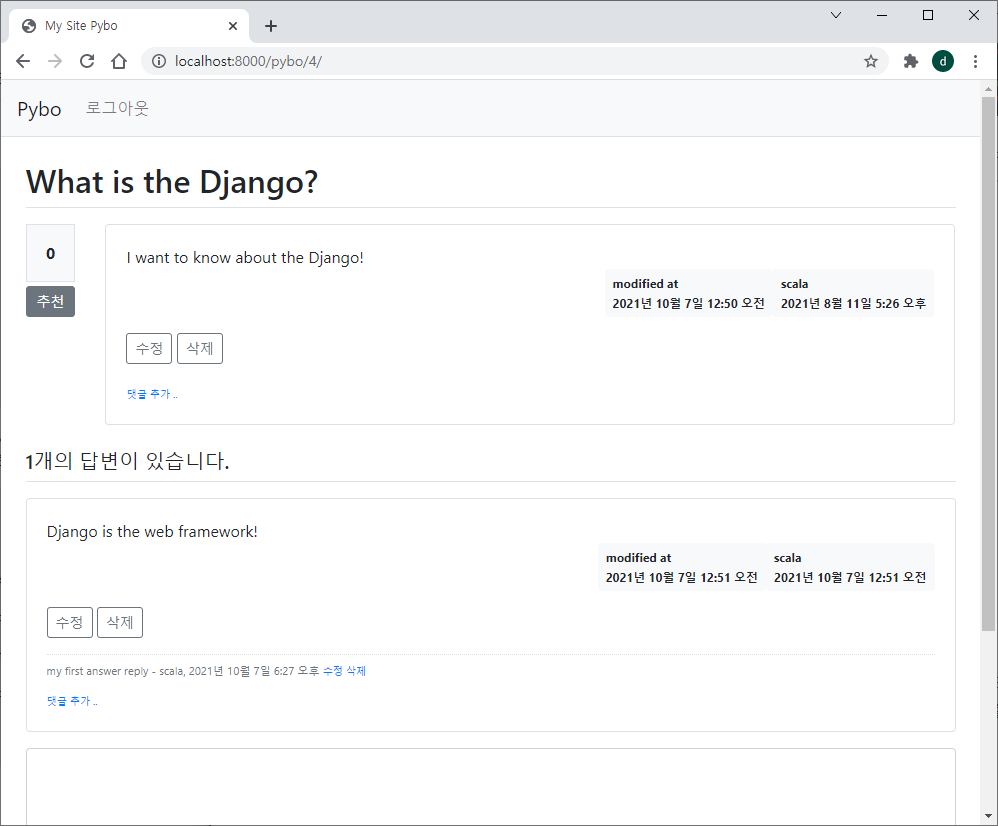
Task: Recommend the question with 추천 button
Action: tap(50, 301)
